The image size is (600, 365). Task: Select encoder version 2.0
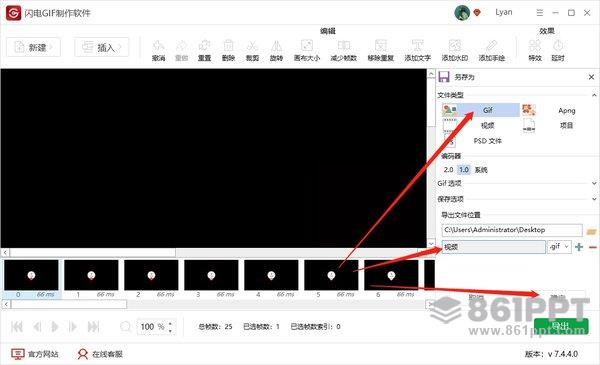[448, 169]
